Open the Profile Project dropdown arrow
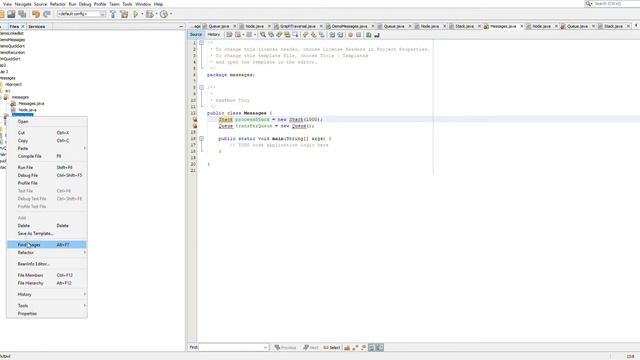This screenshot has height=360, width=640. (x=171, y=14)
